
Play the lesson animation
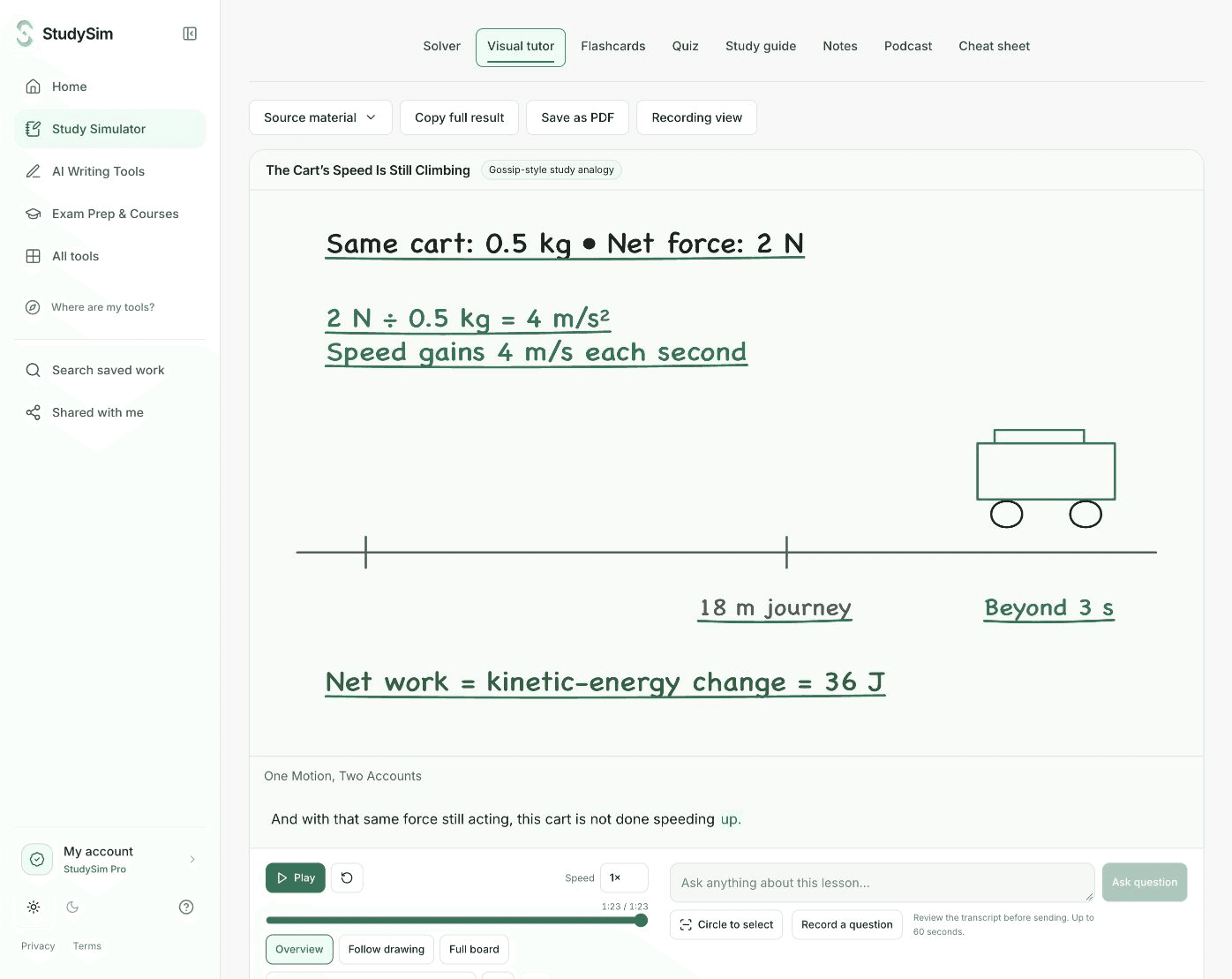coord(296,877)
